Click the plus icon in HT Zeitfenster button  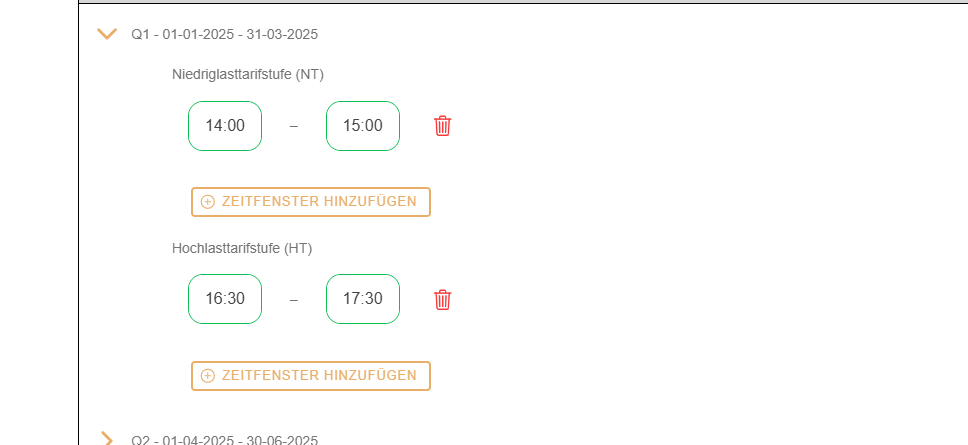tap(208, 376)
